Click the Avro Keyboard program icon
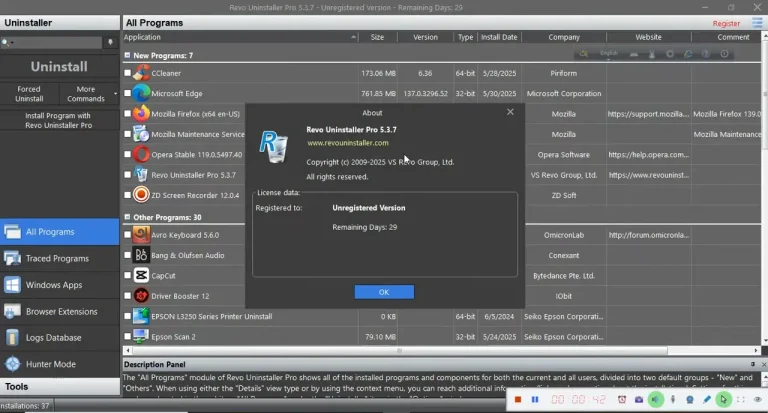The height and width of the screenshot is (413, 768). [141, 235]
